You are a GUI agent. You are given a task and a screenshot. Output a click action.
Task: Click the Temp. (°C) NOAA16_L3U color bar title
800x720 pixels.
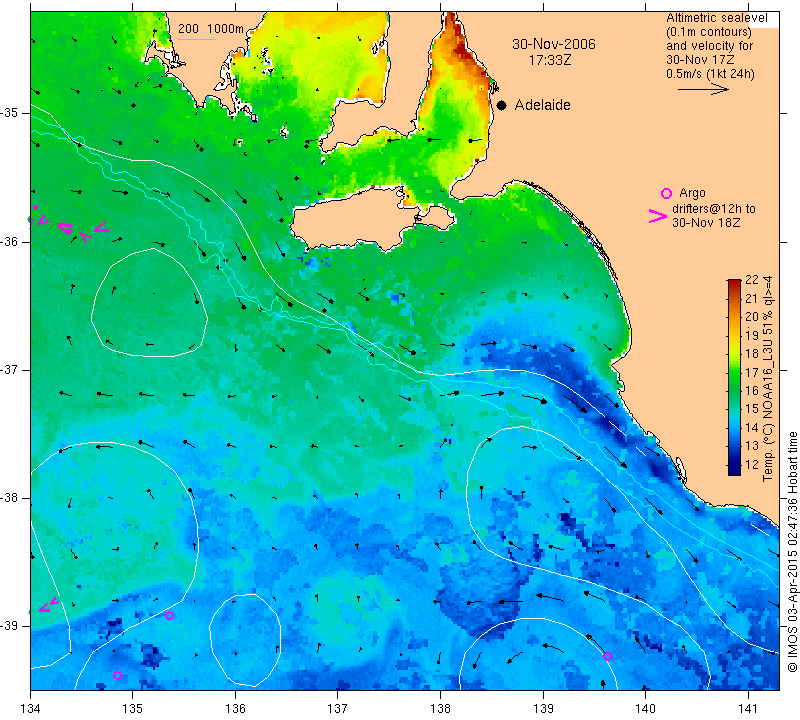pos(767,379)
